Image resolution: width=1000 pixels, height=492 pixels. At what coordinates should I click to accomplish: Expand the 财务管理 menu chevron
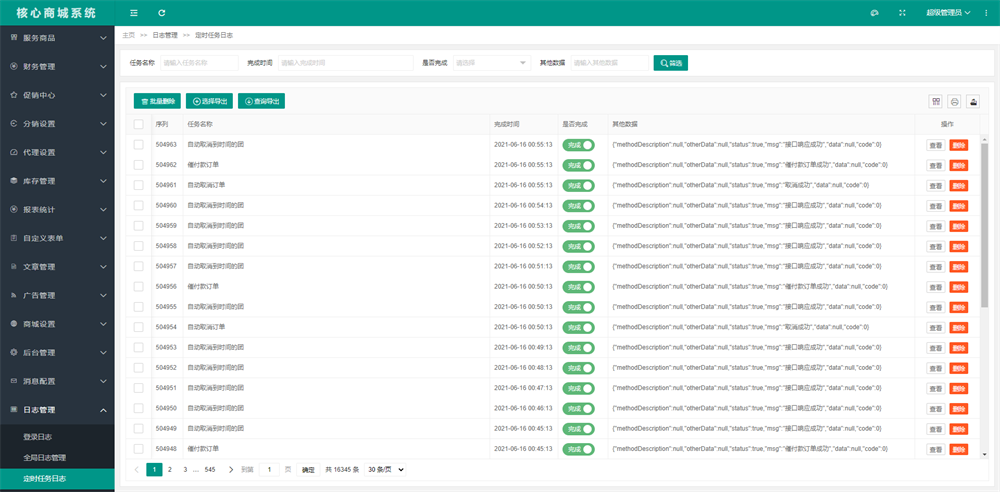pos(103,67)
